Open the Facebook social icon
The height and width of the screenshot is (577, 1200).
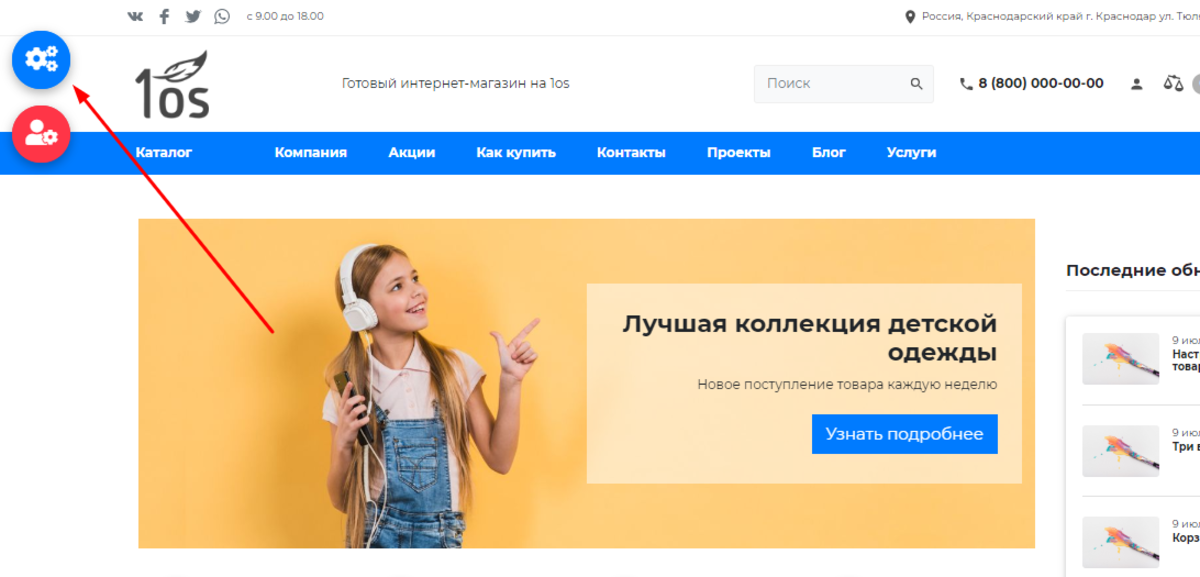tap(164, 16)
